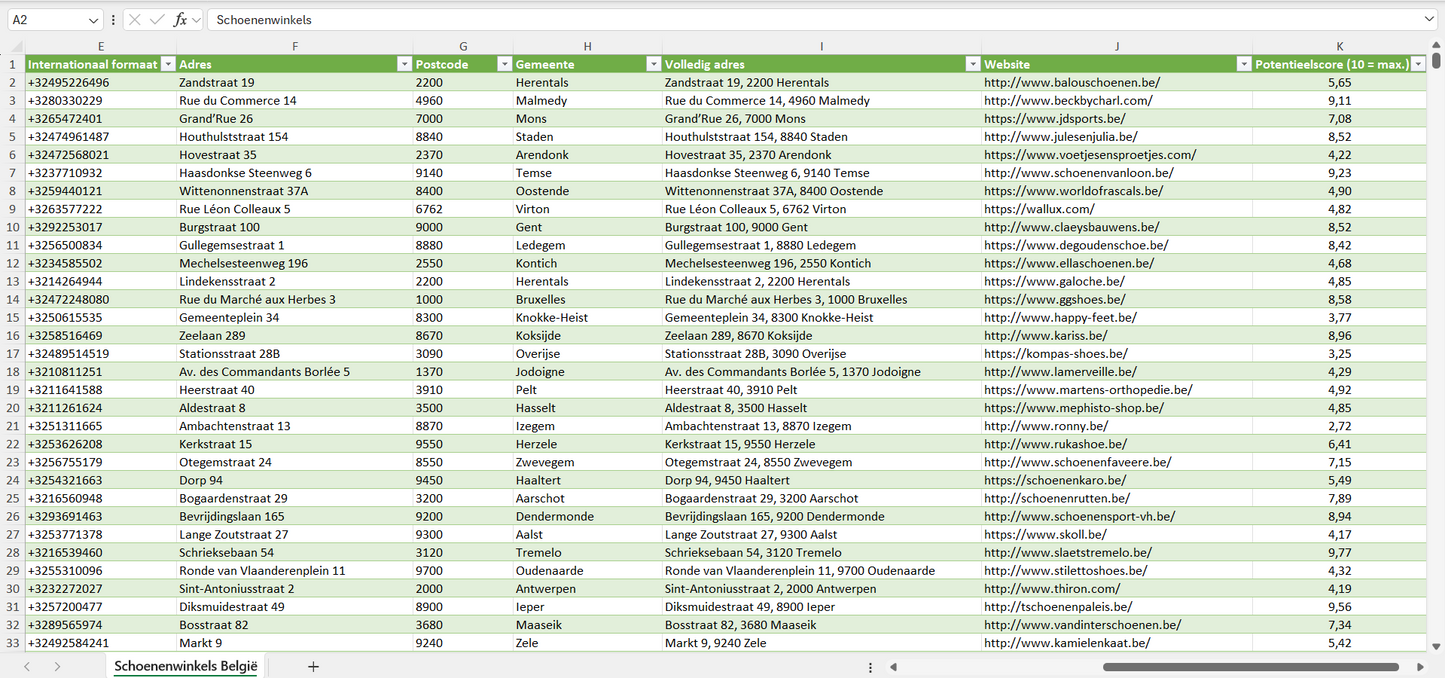Viewport: 1445px width, 678px height.
Task: Click the horizontal scroll left arrow
Action: (x=893, y=667)
